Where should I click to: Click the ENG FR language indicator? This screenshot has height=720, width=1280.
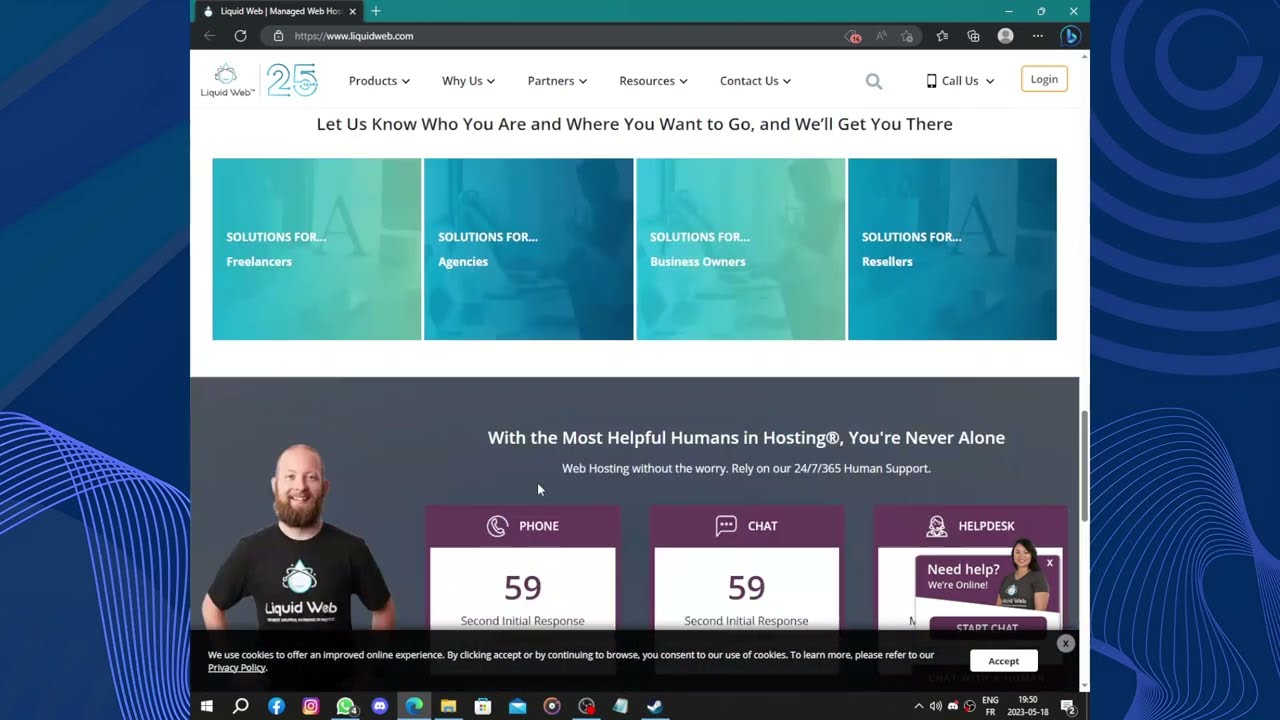[991, 706]
